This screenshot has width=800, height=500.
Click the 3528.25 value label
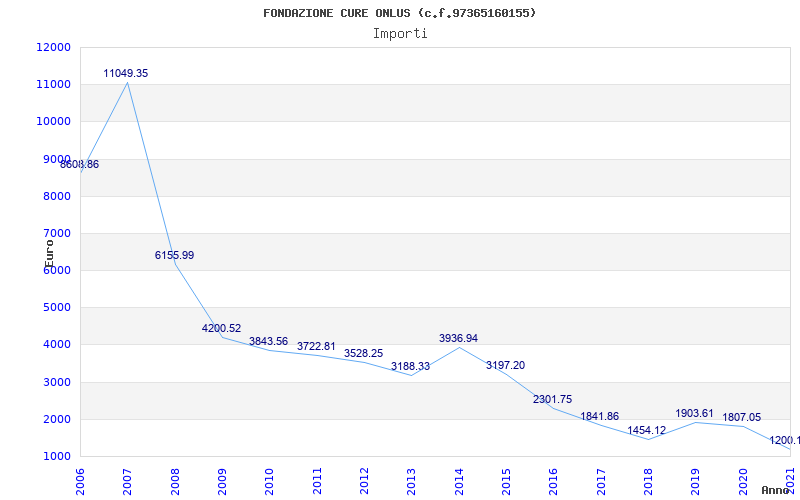pyautogui.click(x=363, y=354)
